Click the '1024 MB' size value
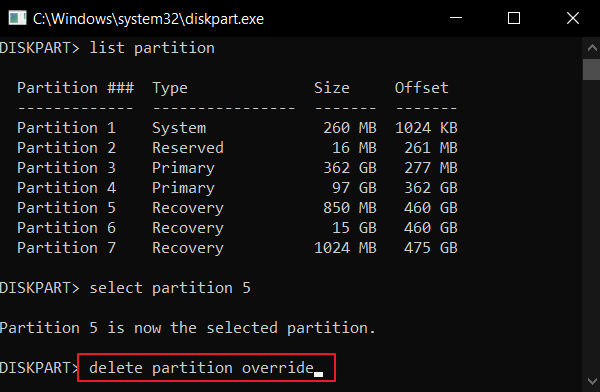The width and height of the screenshot is (600, 392). [x=346, y=248]
